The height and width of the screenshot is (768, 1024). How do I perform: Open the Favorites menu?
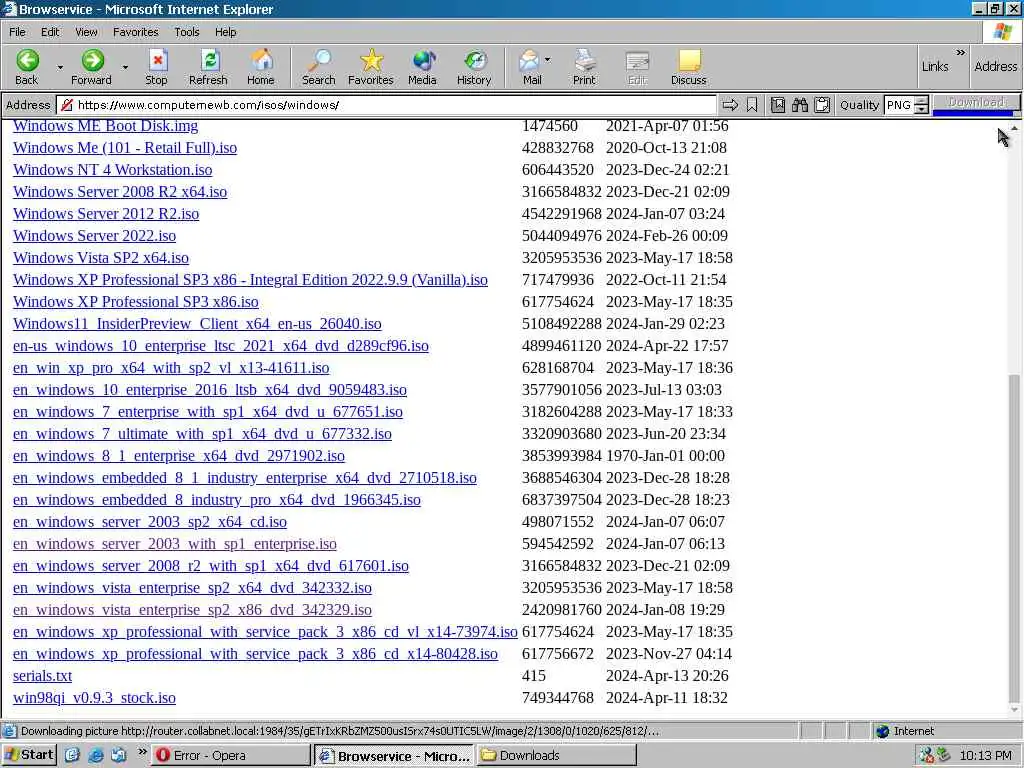[135, 32]
